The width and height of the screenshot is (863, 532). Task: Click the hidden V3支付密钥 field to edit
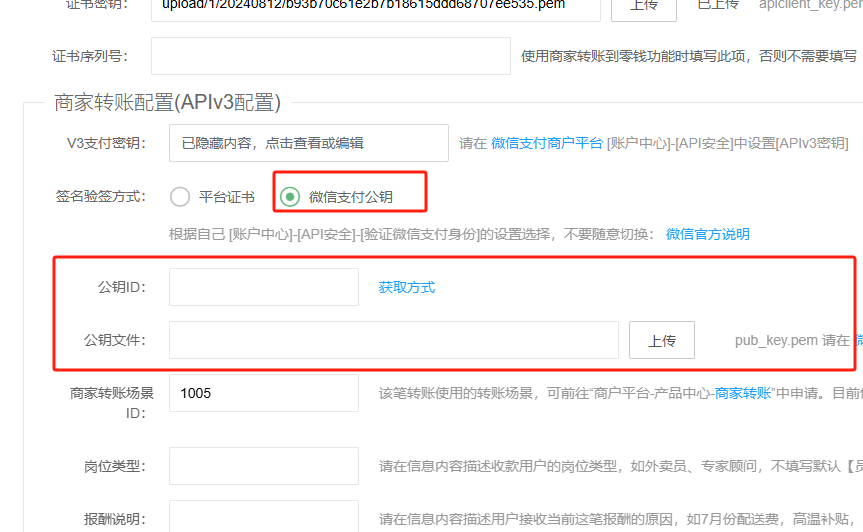[x=309, y=143]
